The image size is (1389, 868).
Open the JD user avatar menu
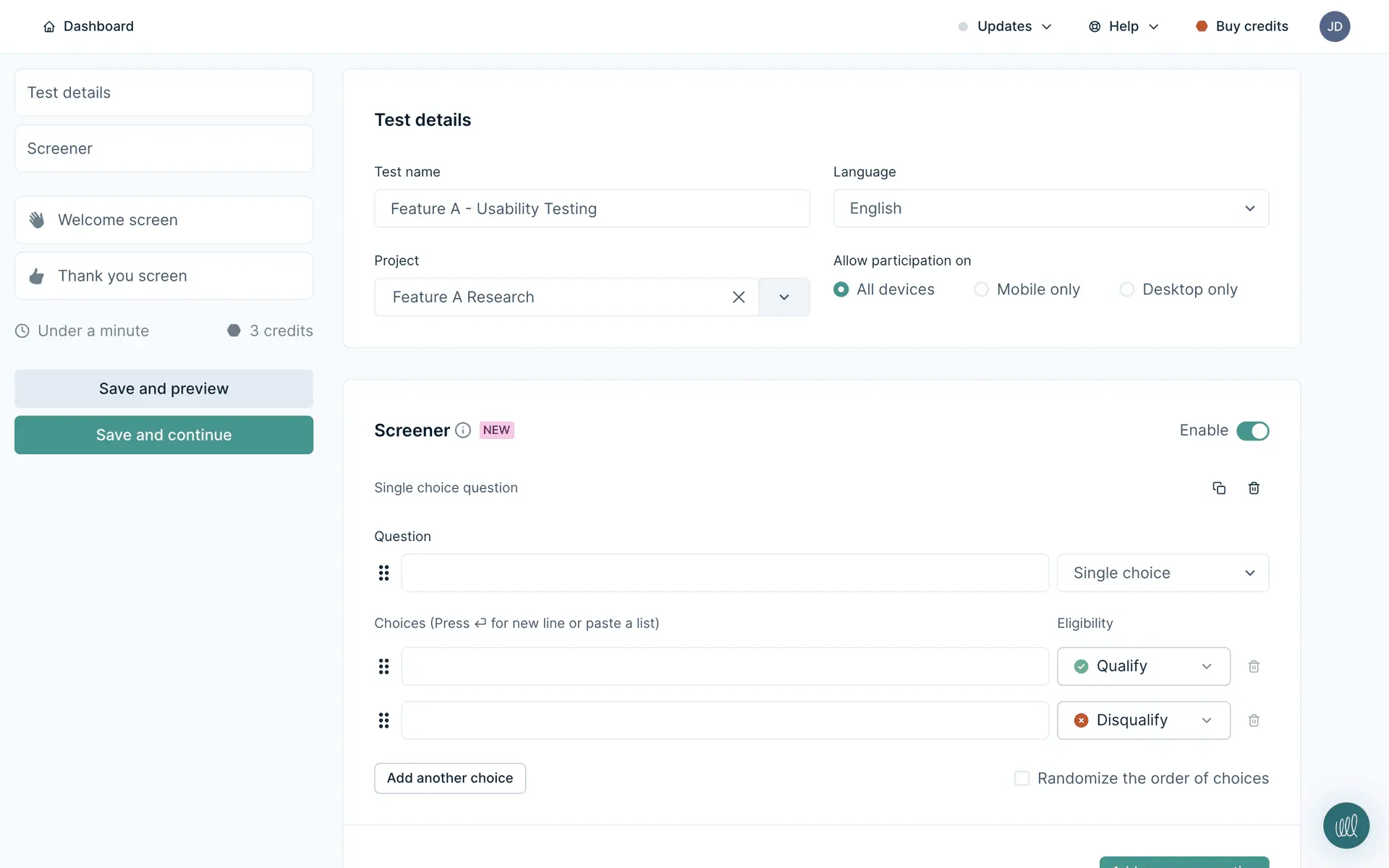click(1334, 27)
